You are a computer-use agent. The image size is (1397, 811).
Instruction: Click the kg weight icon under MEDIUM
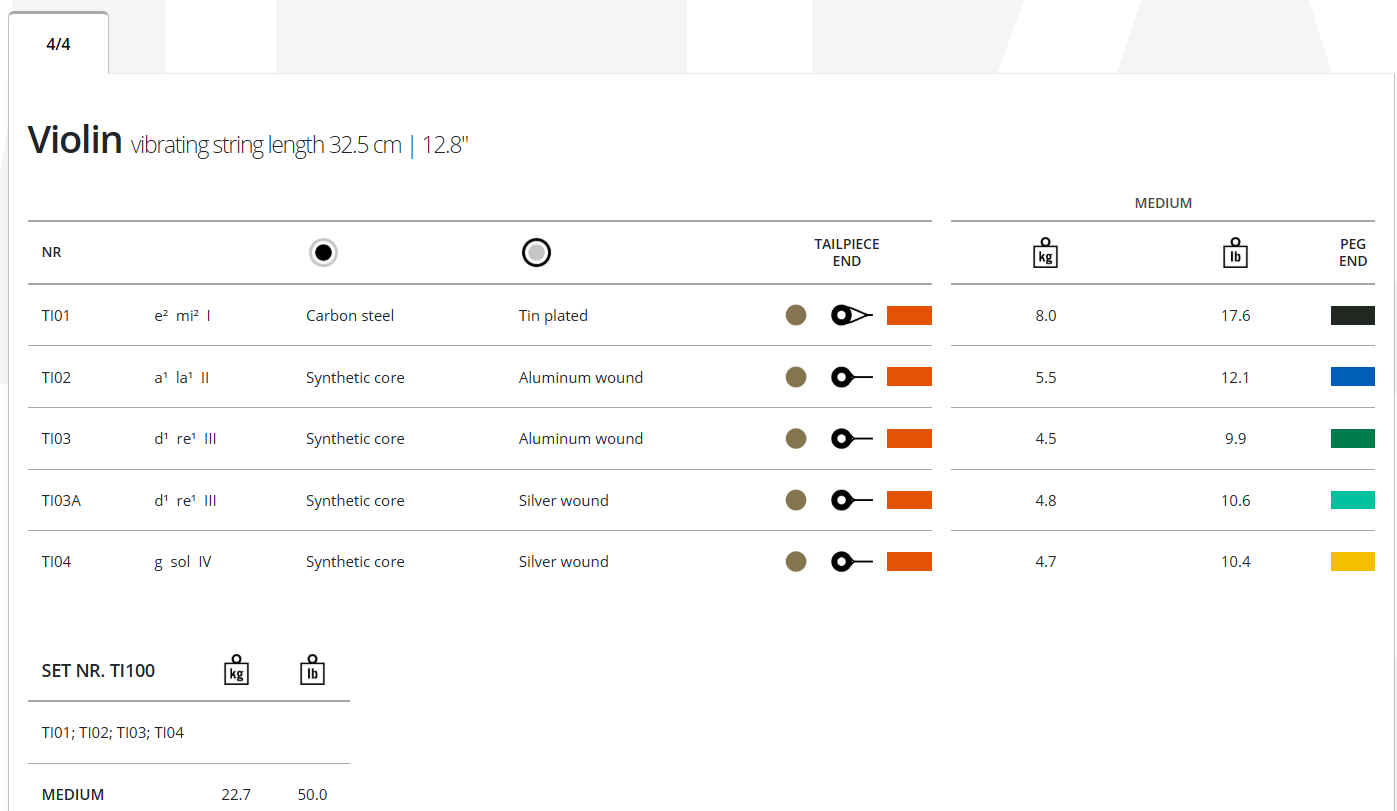[1045, 253]
